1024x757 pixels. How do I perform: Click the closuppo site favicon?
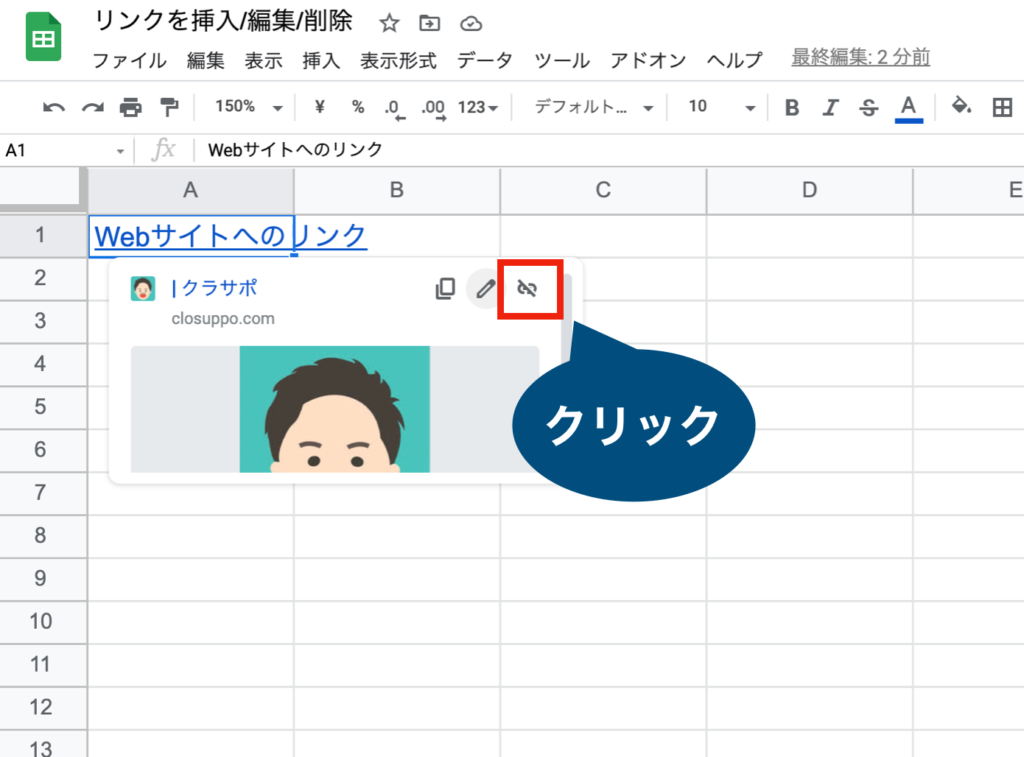point(143,288)
